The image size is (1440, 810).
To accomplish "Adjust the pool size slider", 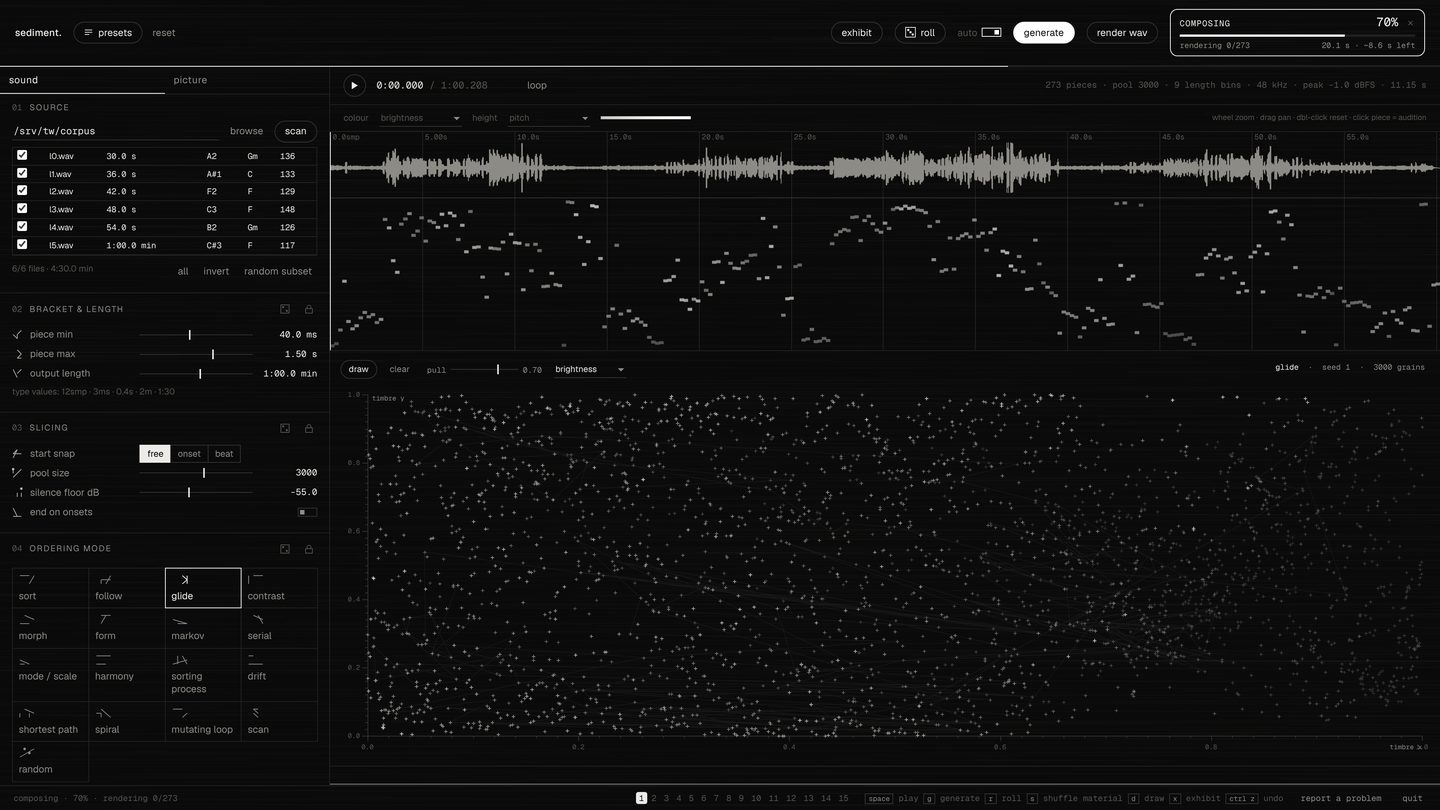I will 196,473.
